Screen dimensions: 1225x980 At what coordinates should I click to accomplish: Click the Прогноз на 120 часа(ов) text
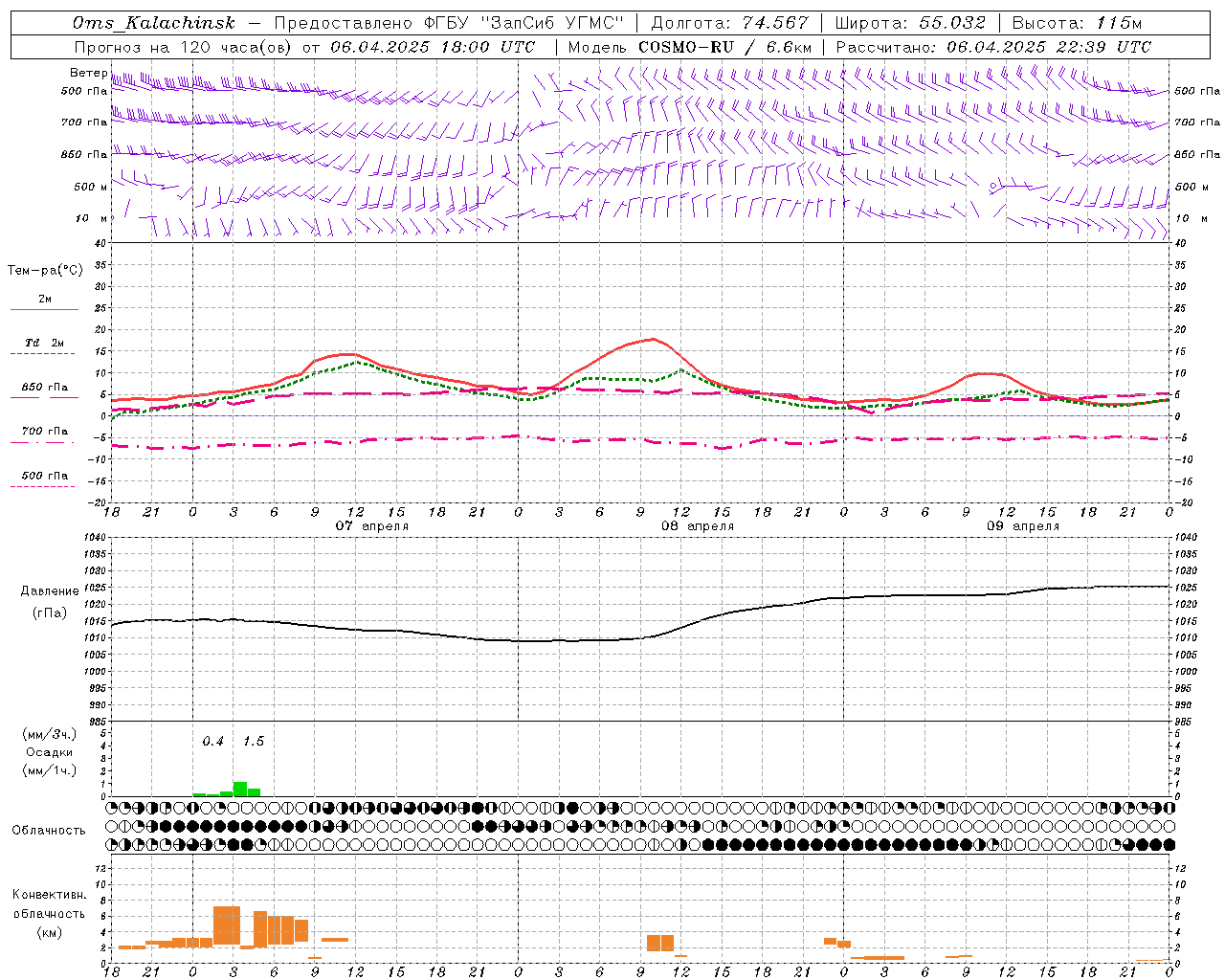184,47
